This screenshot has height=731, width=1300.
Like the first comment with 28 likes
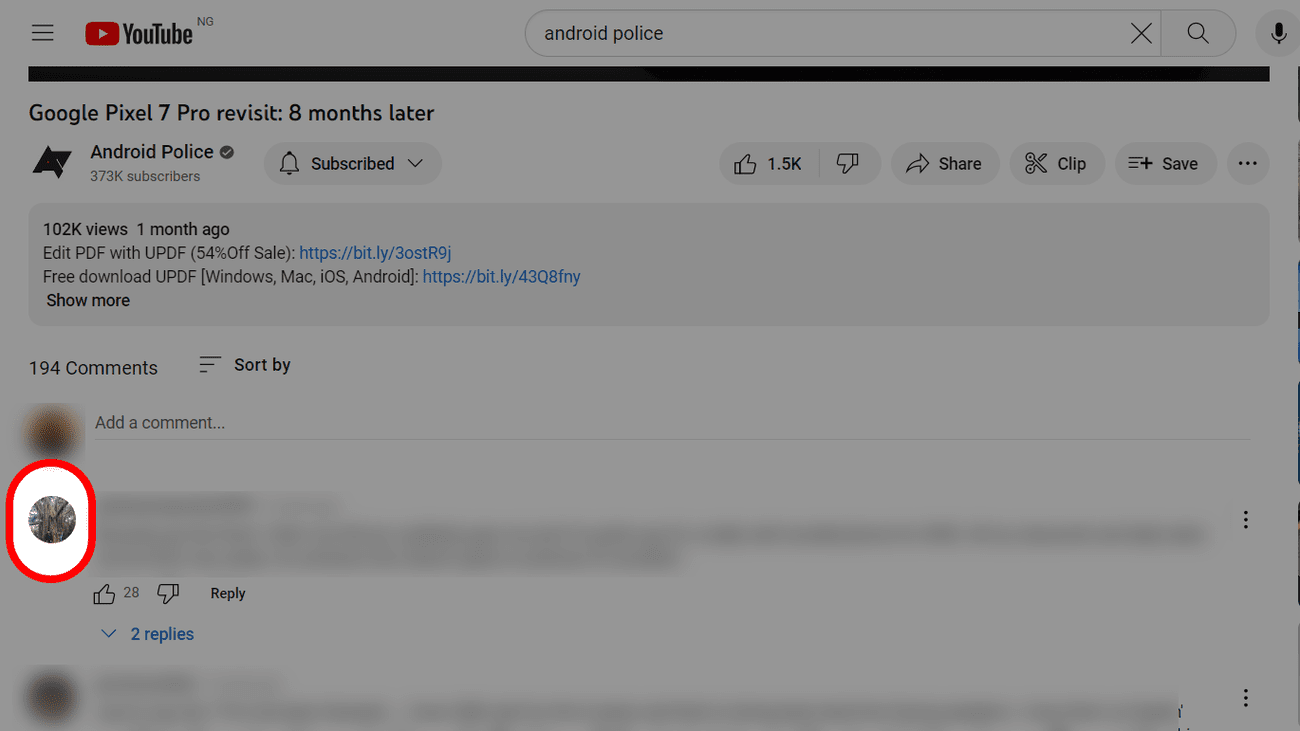[104, 594]
